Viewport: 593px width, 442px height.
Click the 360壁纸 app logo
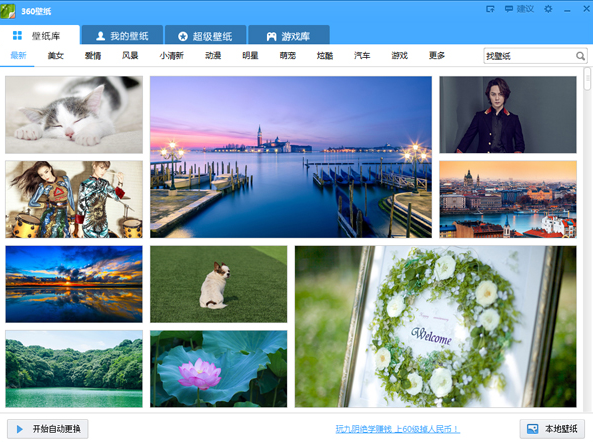[x=8, y=11]
